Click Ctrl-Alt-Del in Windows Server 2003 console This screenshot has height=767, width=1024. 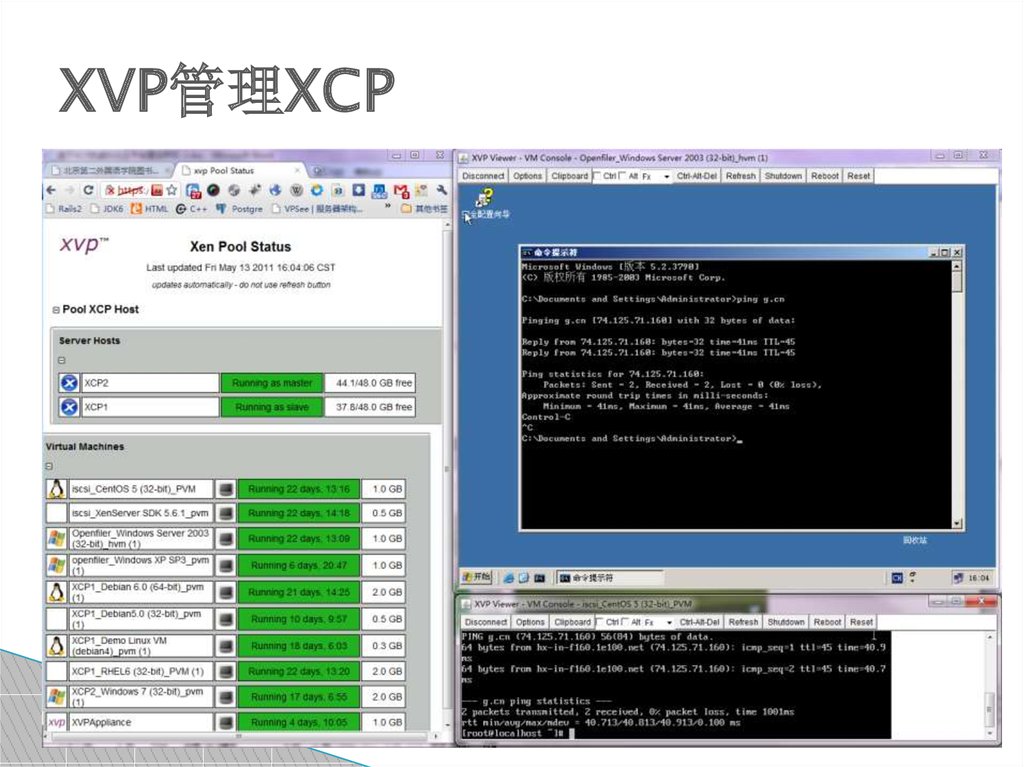[697, 176]
